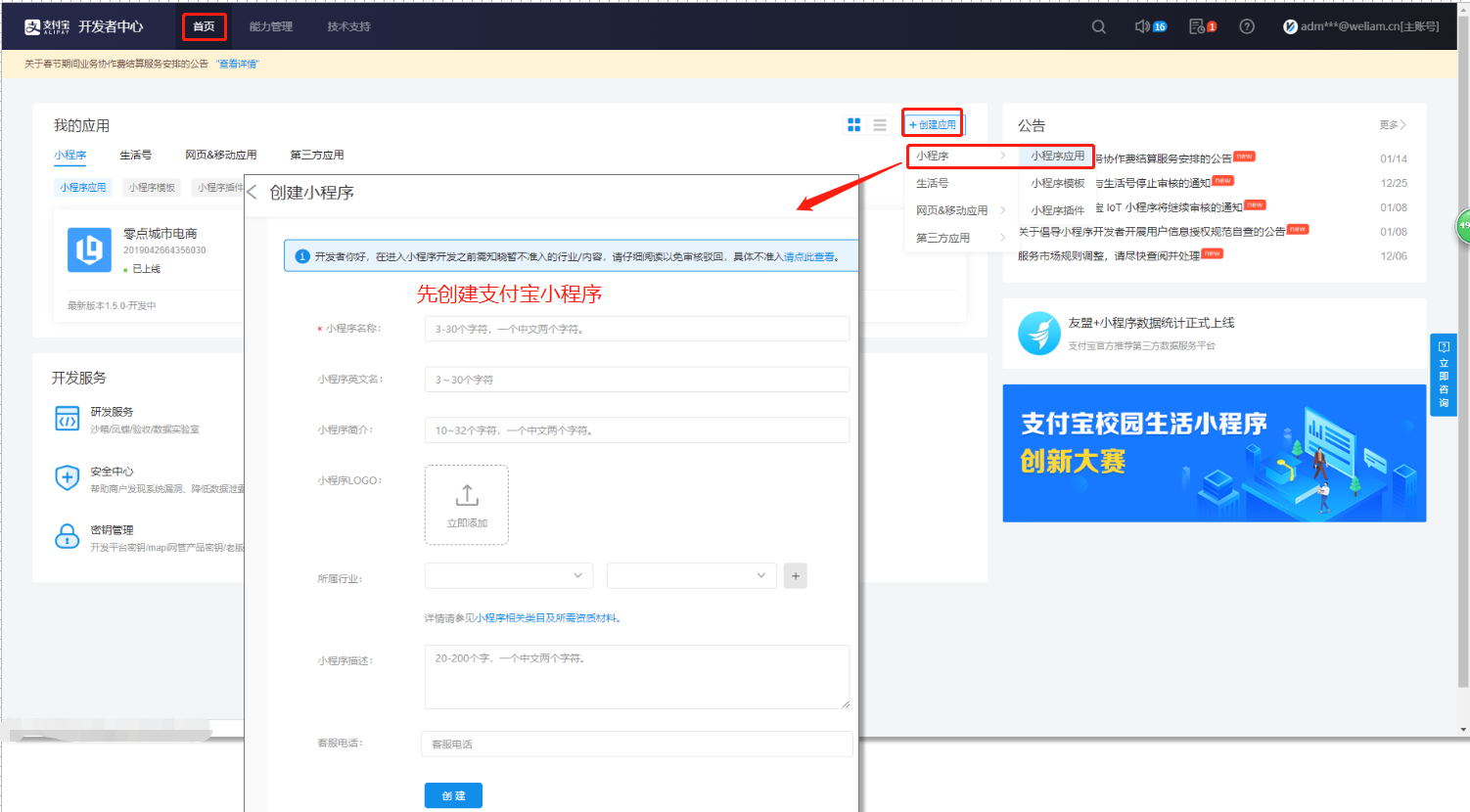Open 小程序相关类目及所需资质材料 link
Viewport: 1470px width, 812px height.
(546, 617)
